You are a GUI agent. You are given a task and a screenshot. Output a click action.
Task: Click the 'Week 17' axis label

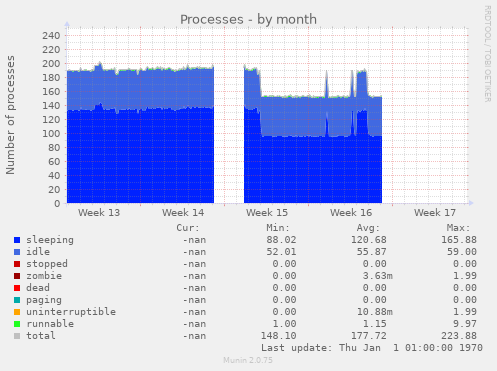click(x=435, y=213)
